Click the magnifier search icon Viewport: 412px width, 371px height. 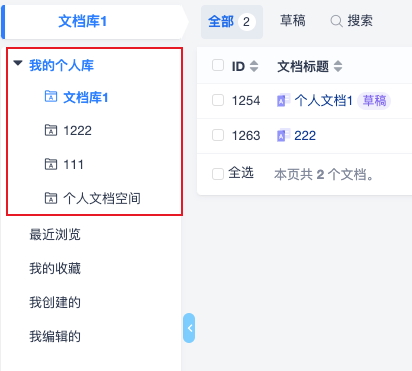click(x=336, y=21)
